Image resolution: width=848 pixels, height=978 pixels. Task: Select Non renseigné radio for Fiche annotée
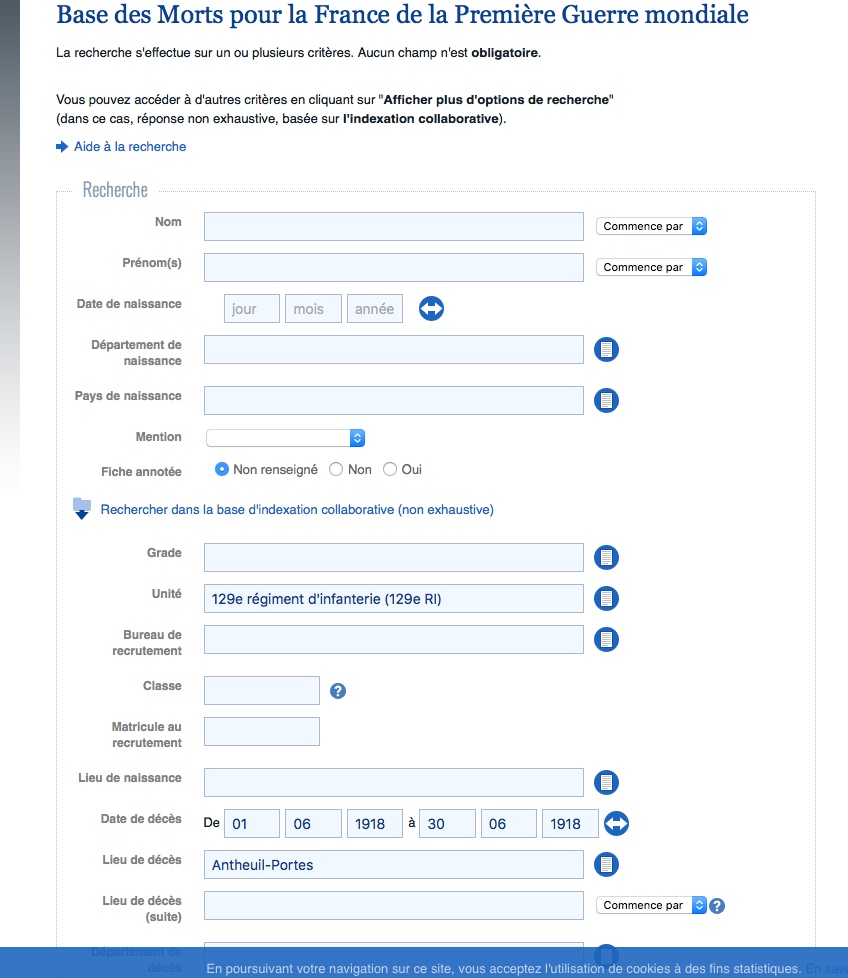[x=221, y=469]
